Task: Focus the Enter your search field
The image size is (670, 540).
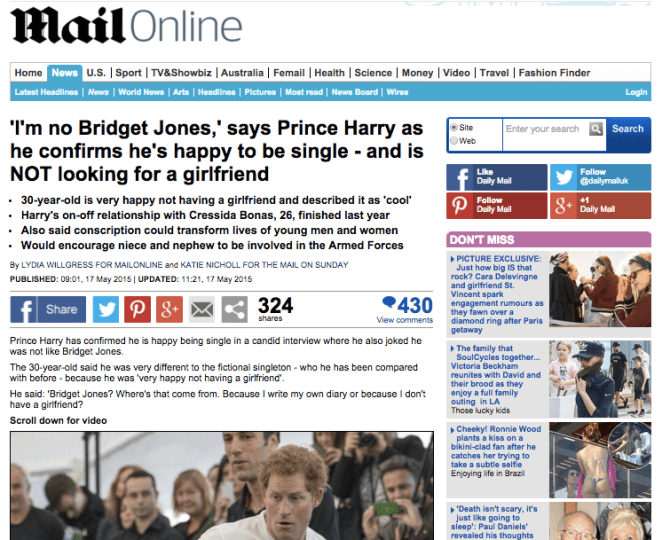Action: (547, 129)
